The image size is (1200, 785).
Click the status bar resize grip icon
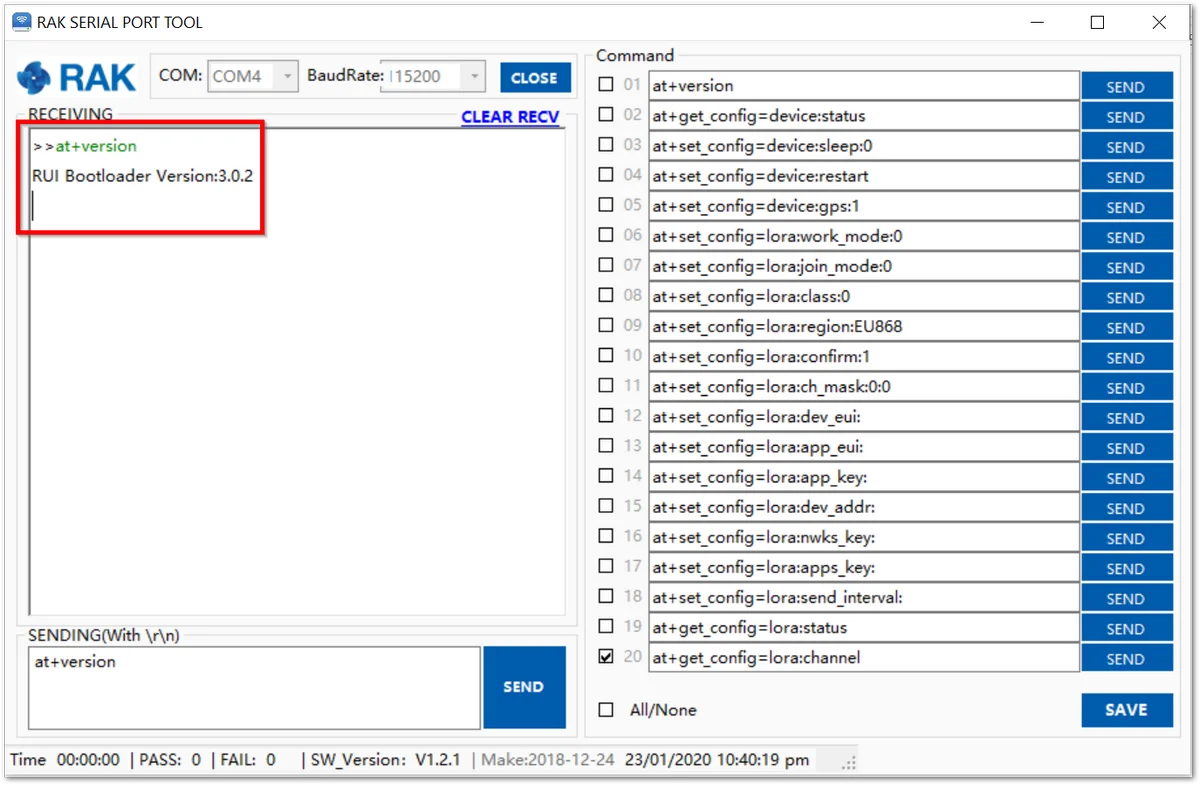[x=848, y=764]
